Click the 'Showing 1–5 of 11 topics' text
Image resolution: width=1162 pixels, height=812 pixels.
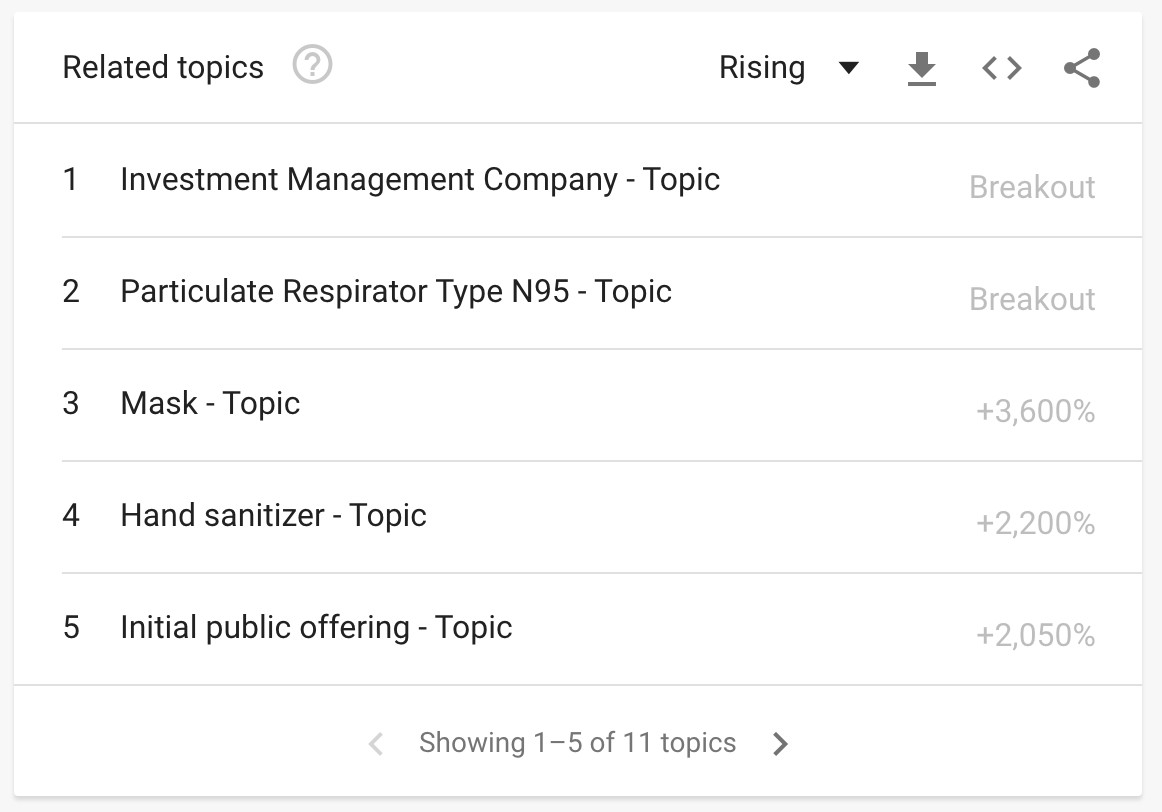[x=577, y=743]
